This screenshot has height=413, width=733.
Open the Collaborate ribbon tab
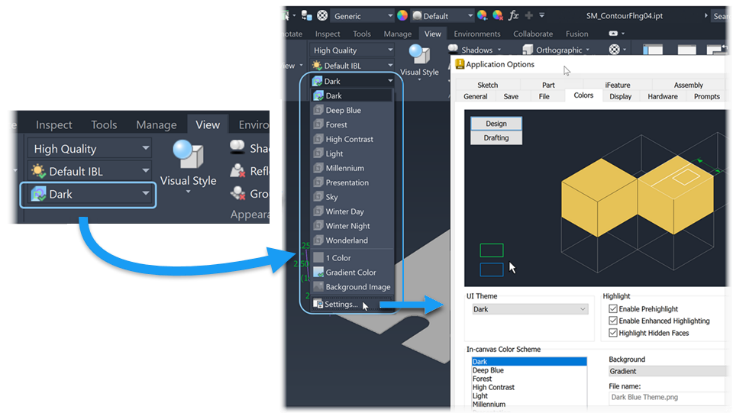[x=533, y=34]
